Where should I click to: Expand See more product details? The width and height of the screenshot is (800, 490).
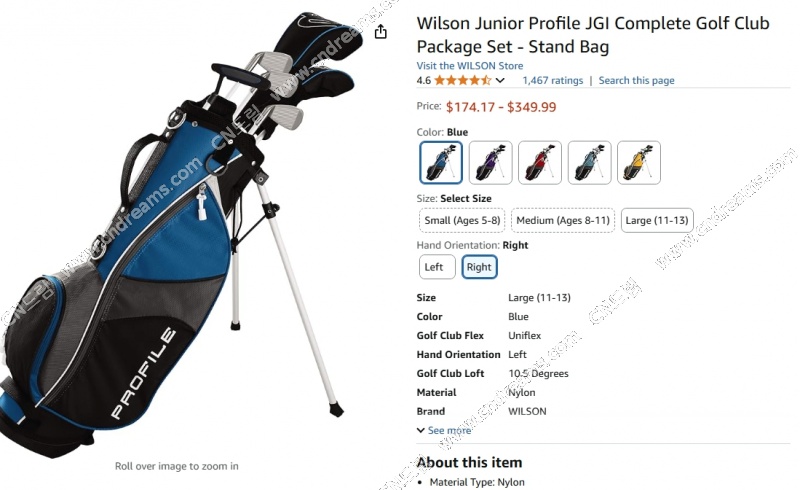tap(444, 430)
